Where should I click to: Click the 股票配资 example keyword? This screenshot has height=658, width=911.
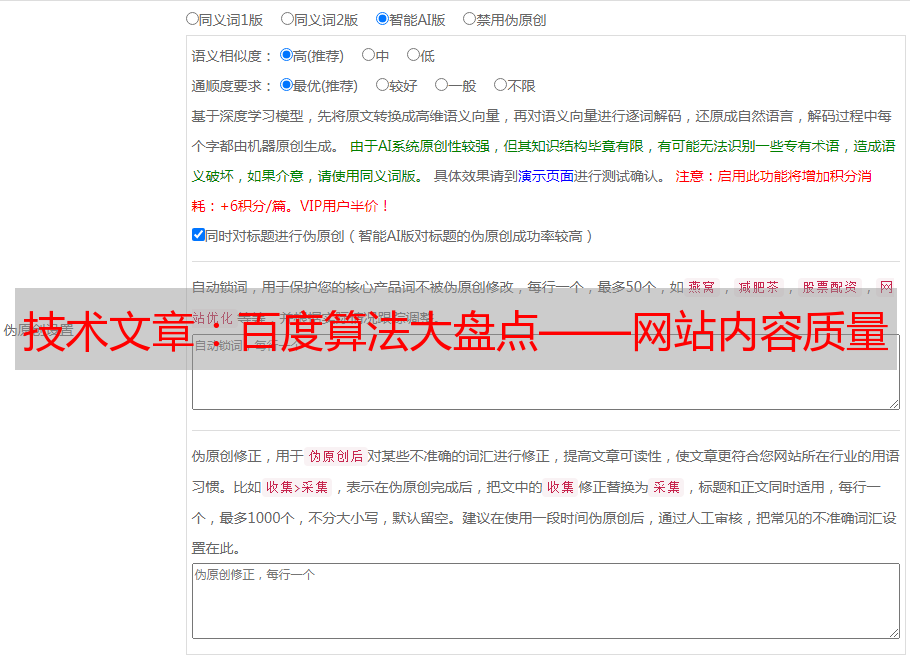[830, 287]
